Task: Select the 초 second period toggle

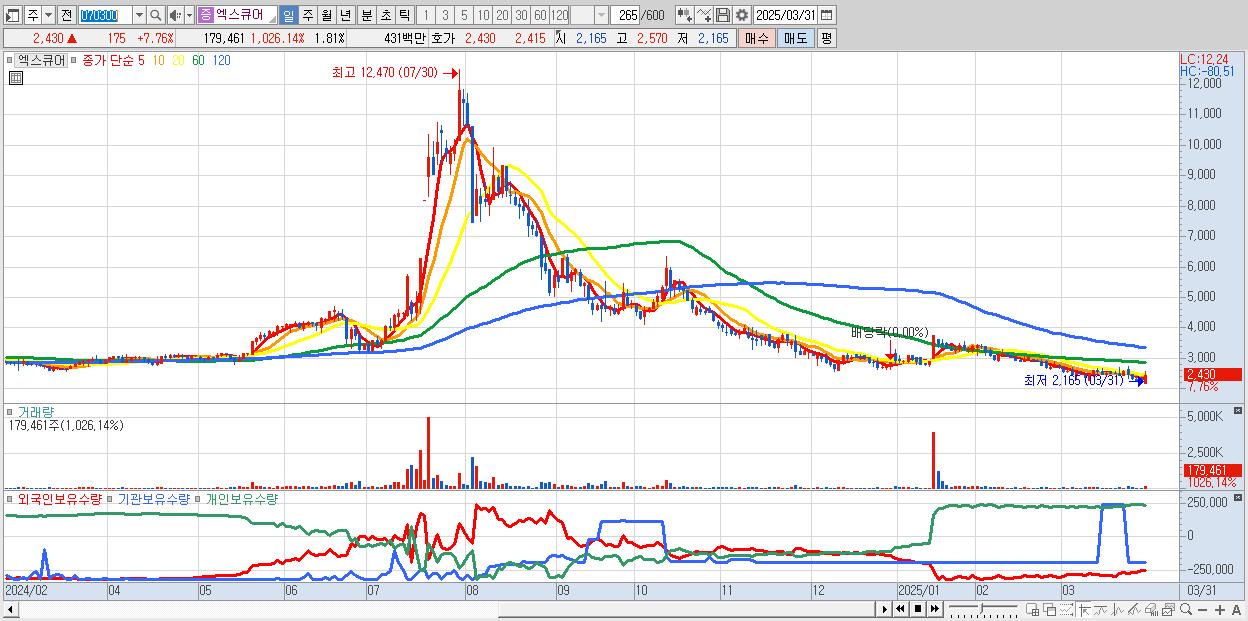Action: [x=386, y=15]
